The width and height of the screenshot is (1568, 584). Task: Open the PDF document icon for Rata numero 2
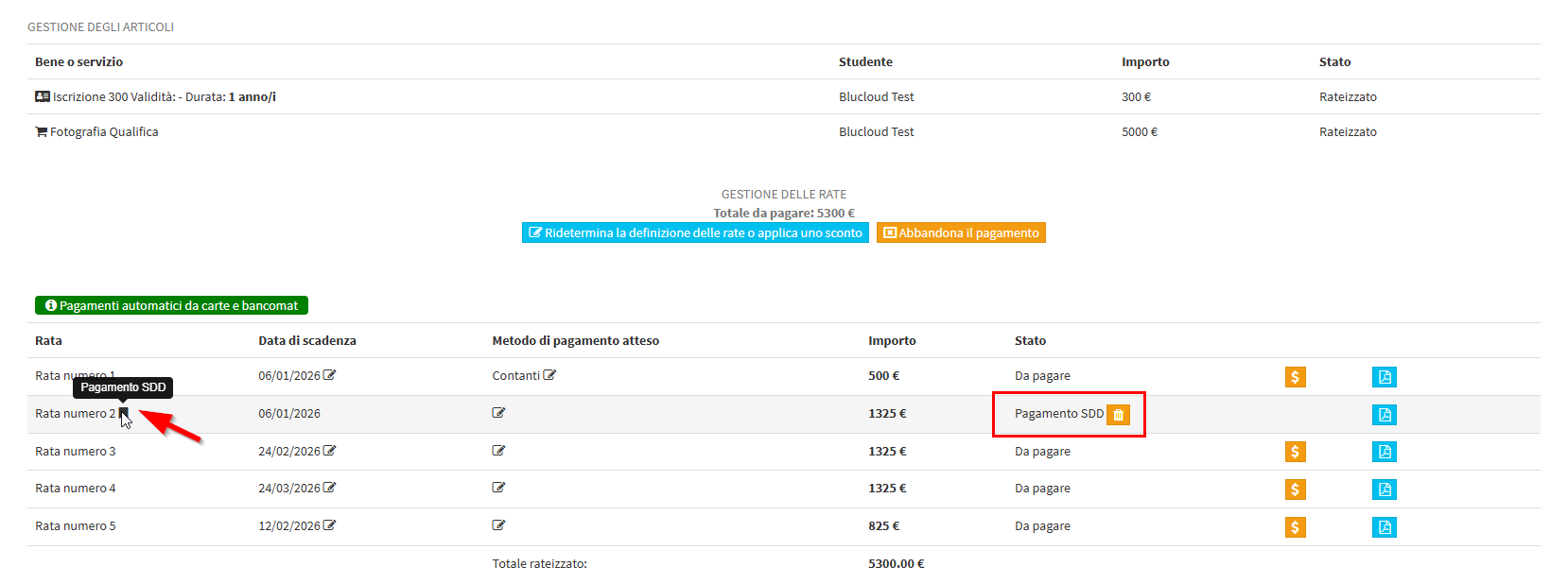click(x=1384, y=415)
